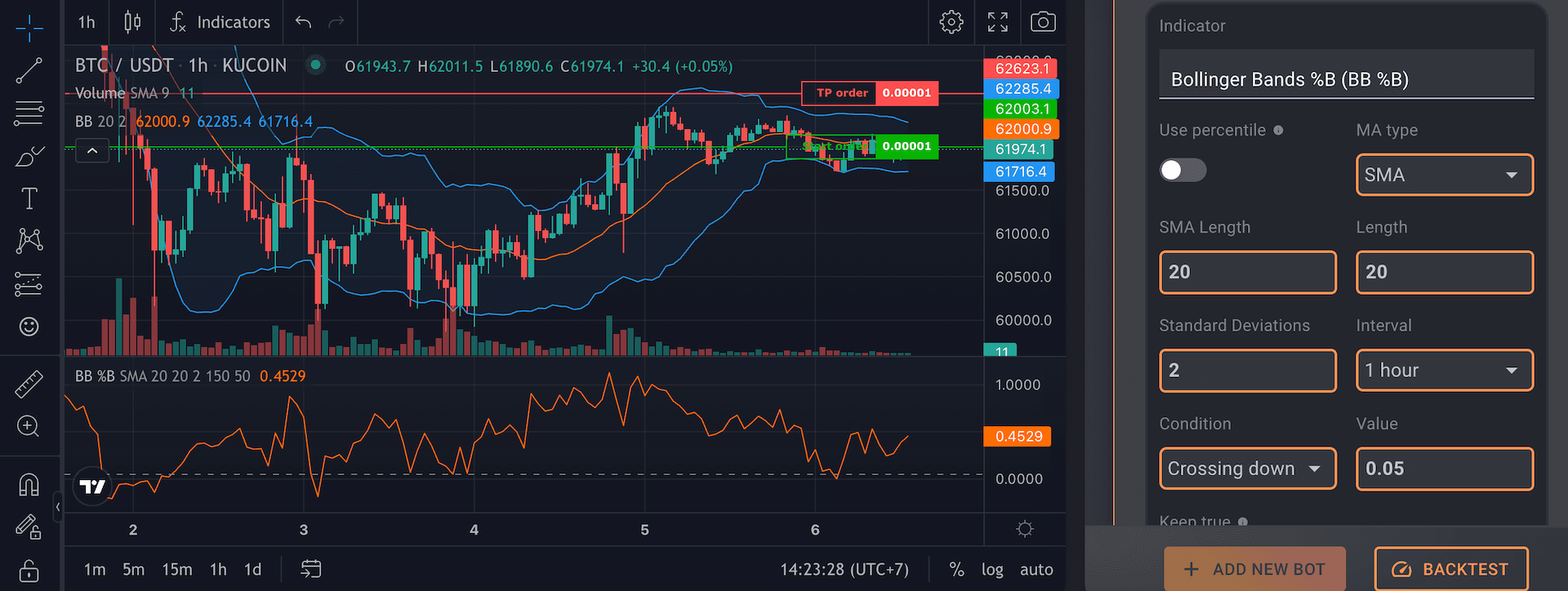Image resolution: width=1568 pixels, height=591 pixels.
Task: Click the Standard Deviations input field
Action: coord(1247,371)
